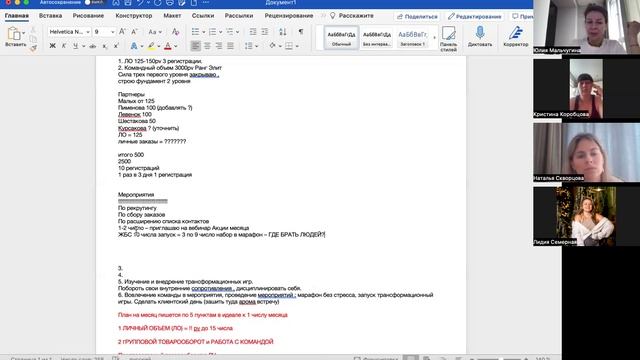Click the print icon in the title bar

(x=169, y=2)
